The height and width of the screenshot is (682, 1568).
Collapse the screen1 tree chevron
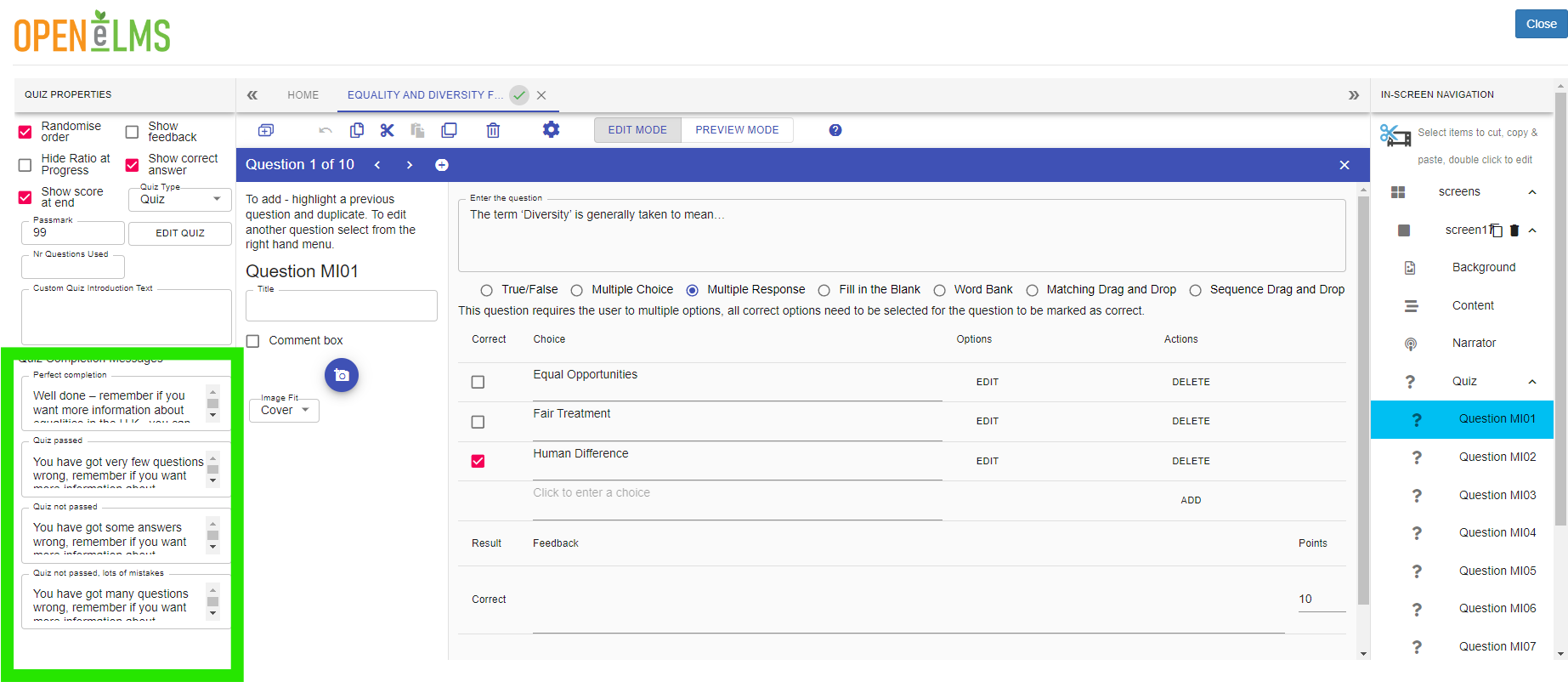pos(1532,230)
